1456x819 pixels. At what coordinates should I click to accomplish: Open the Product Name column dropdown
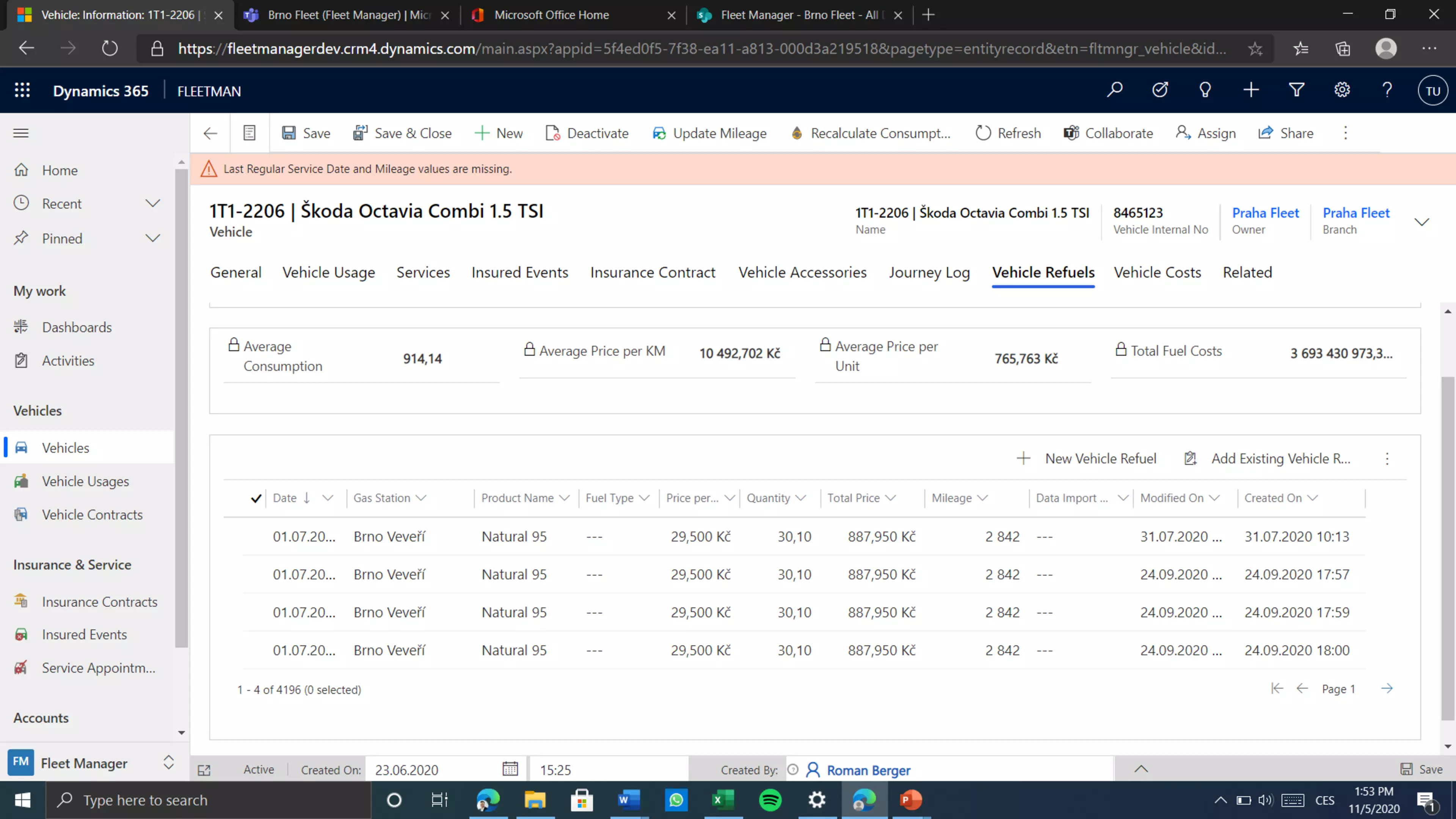pyautogui.click(x=564, y=499)
